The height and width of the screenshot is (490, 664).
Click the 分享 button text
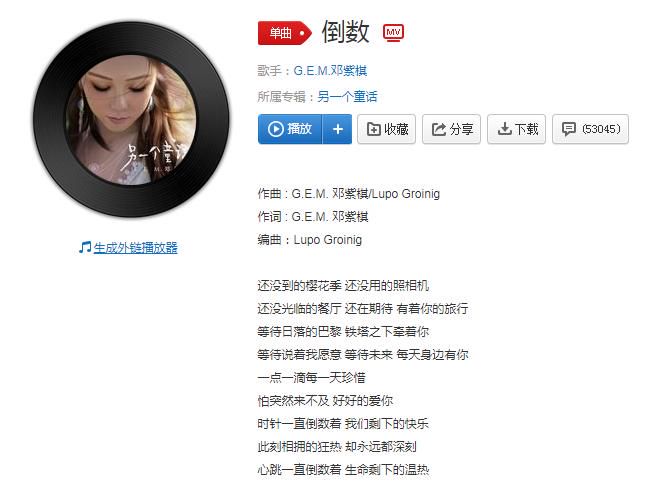[461, 129]
